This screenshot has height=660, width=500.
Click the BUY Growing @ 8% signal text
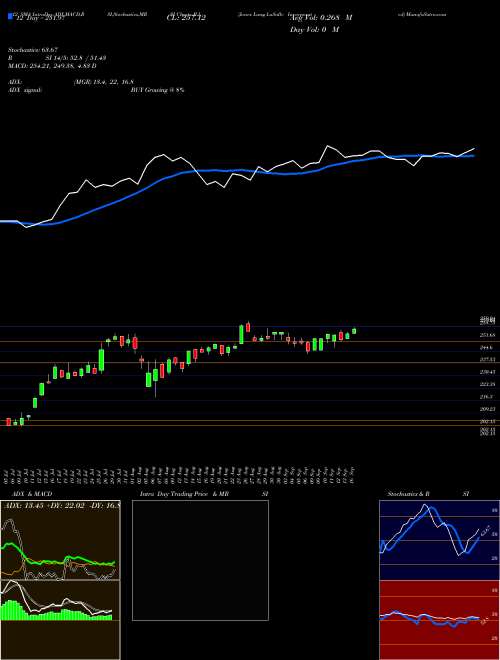157,90
